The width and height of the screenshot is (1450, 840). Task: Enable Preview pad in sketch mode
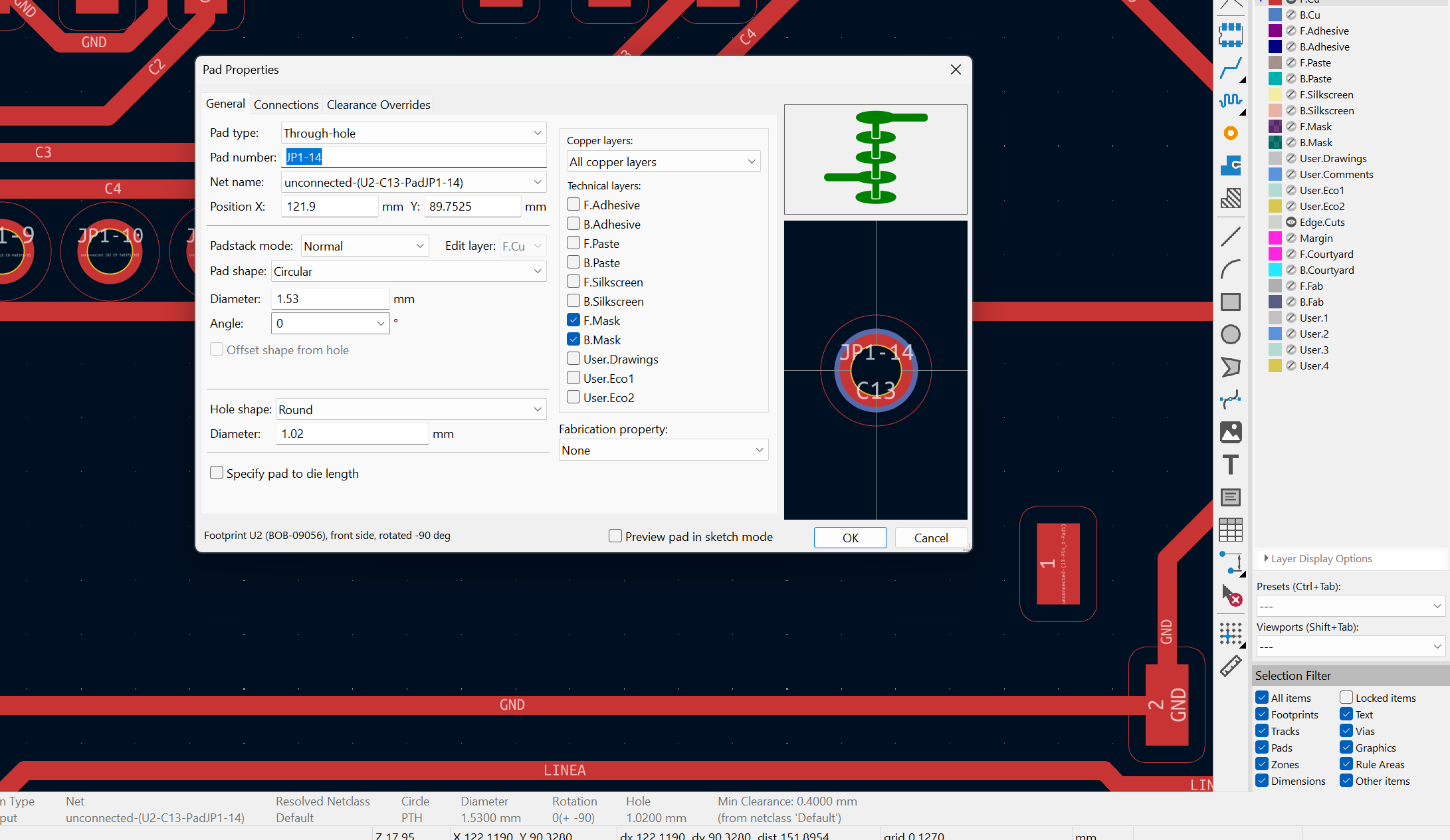pyautogui.click(x=615, y=536)
